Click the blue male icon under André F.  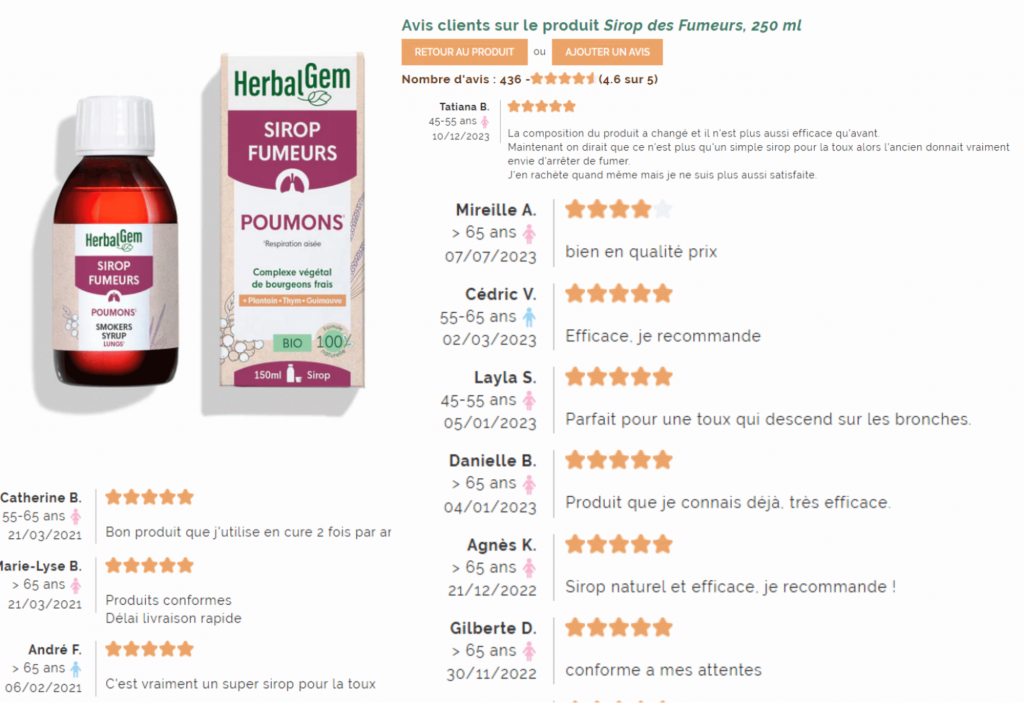[76, 668]
